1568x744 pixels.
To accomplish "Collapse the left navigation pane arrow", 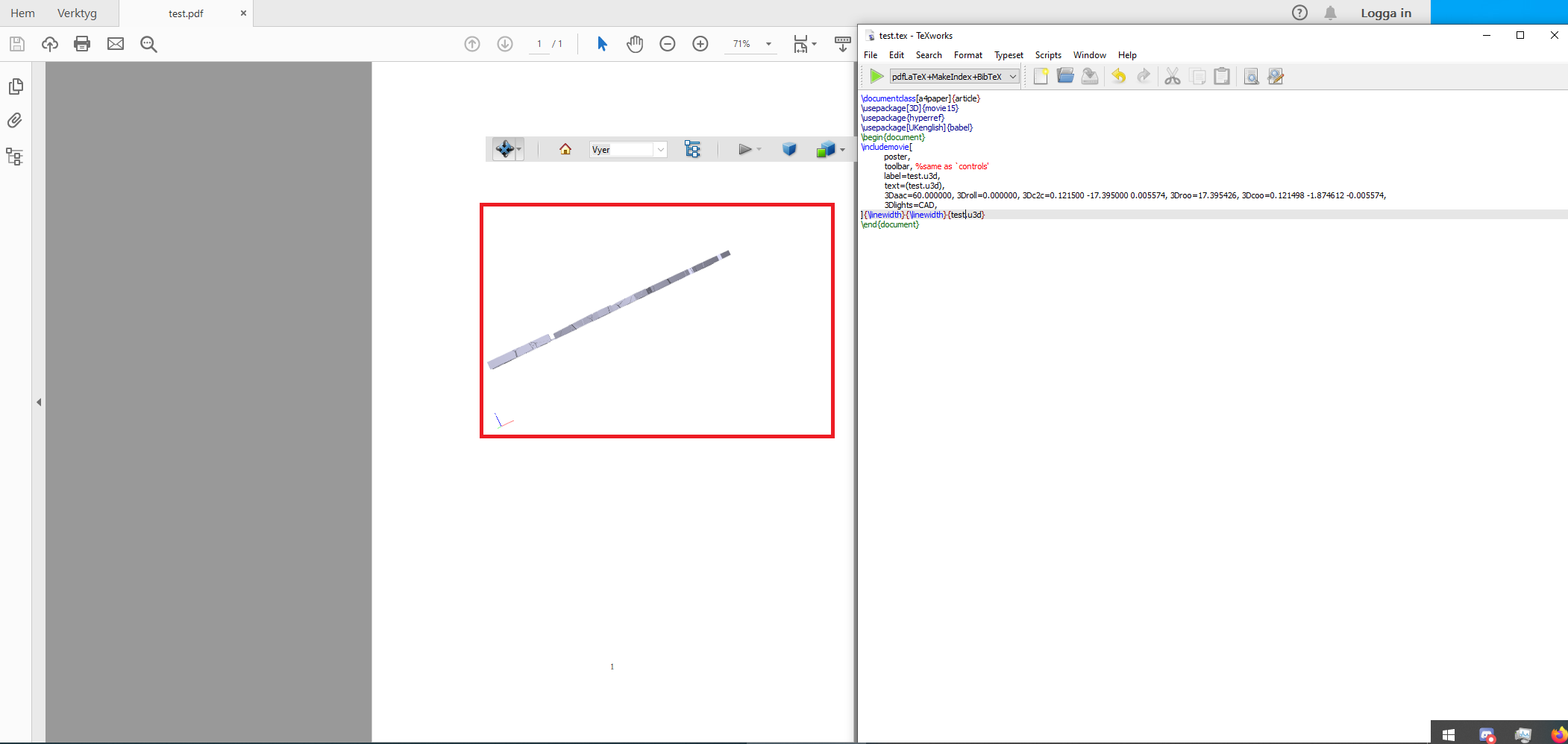I will click(x=39, y=403).
